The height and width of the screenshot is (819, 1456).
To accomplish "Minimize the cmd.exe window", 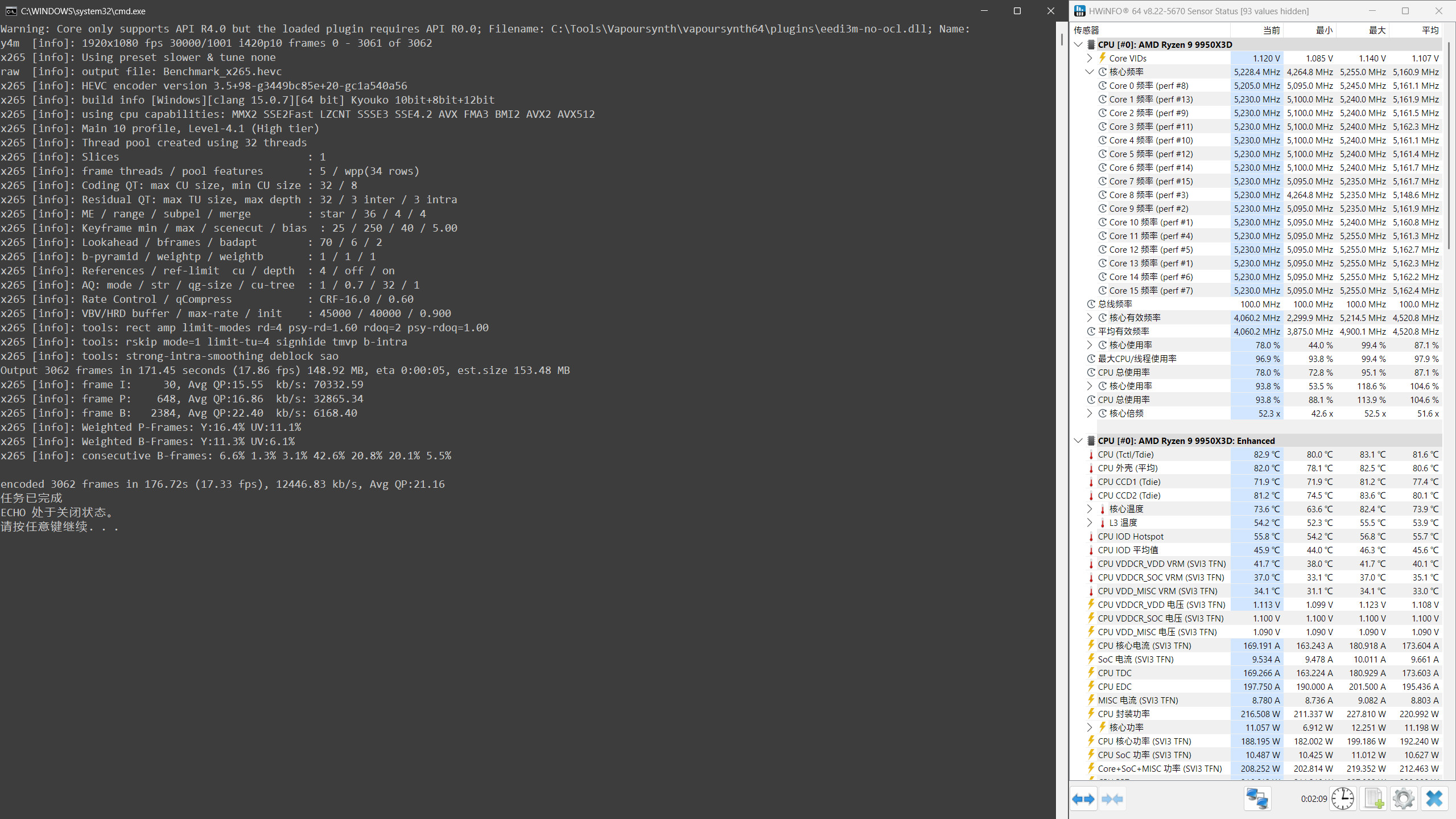I will click(984, 11).
